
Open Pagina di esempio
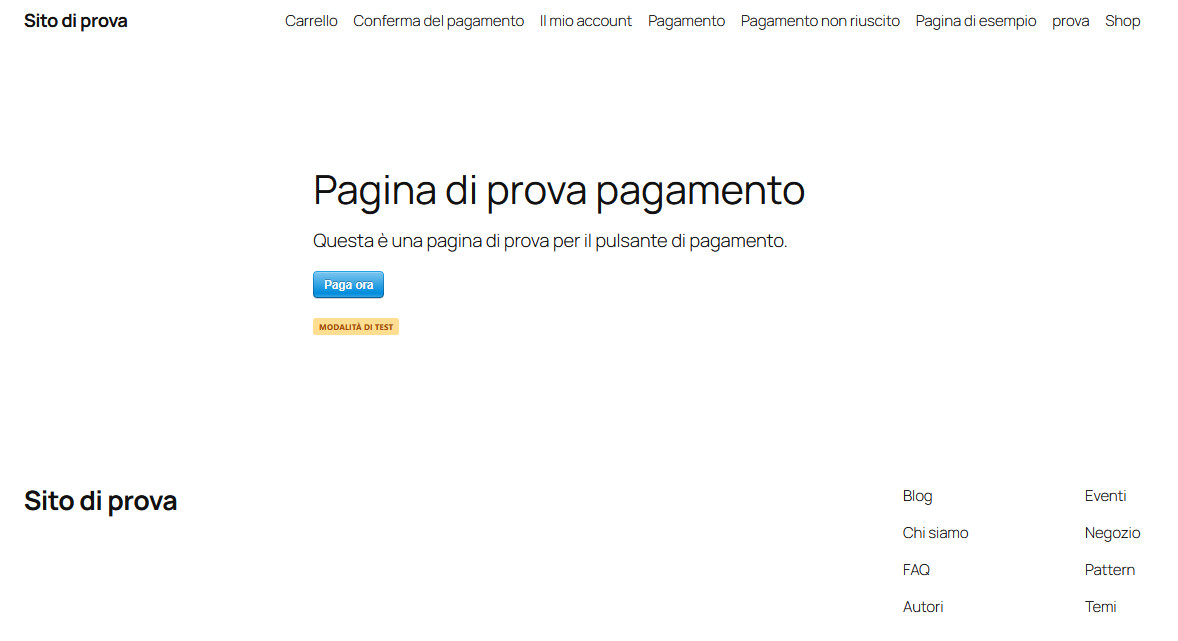click(975, 20)
